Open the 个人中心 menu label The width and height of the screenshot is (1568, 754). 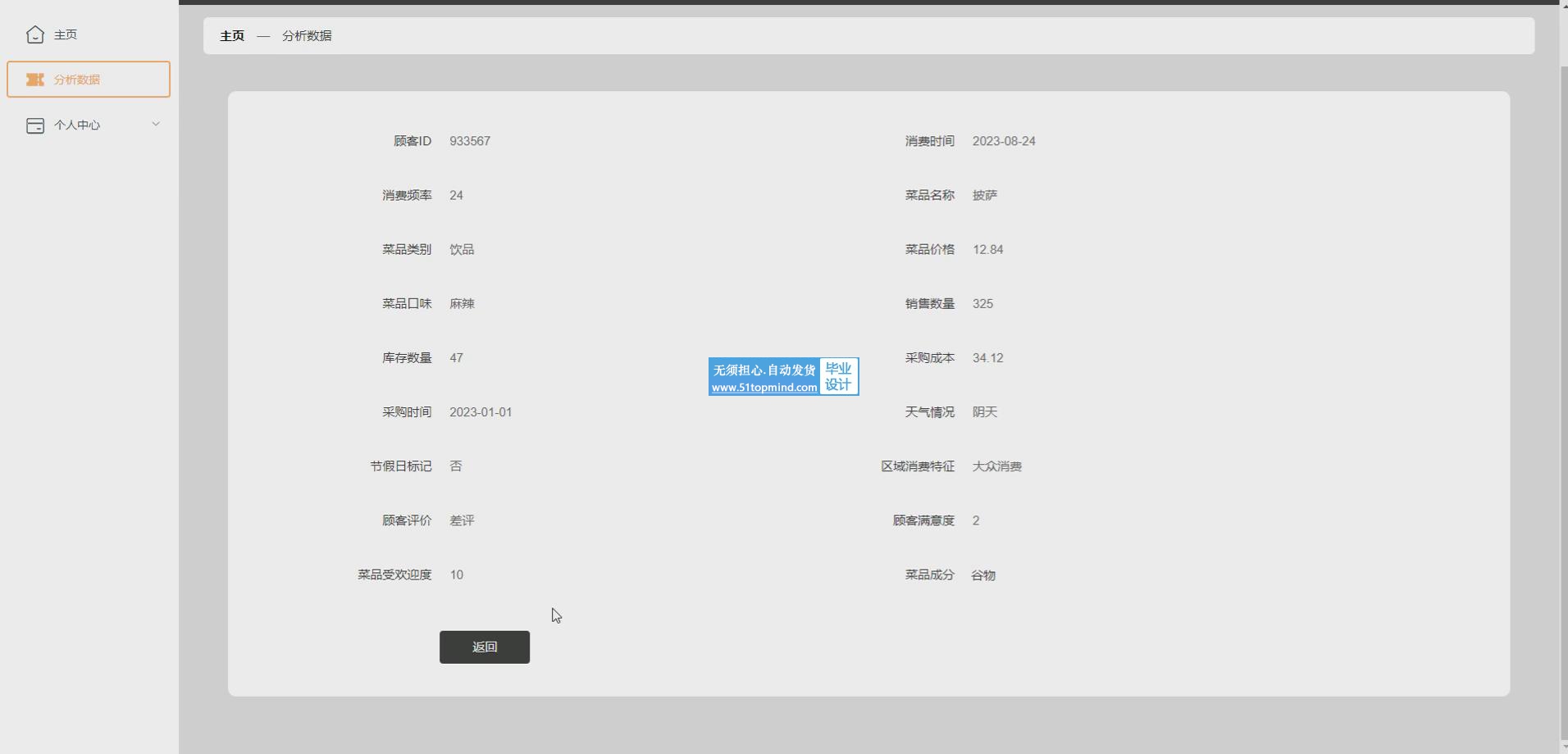coord(77,125)
